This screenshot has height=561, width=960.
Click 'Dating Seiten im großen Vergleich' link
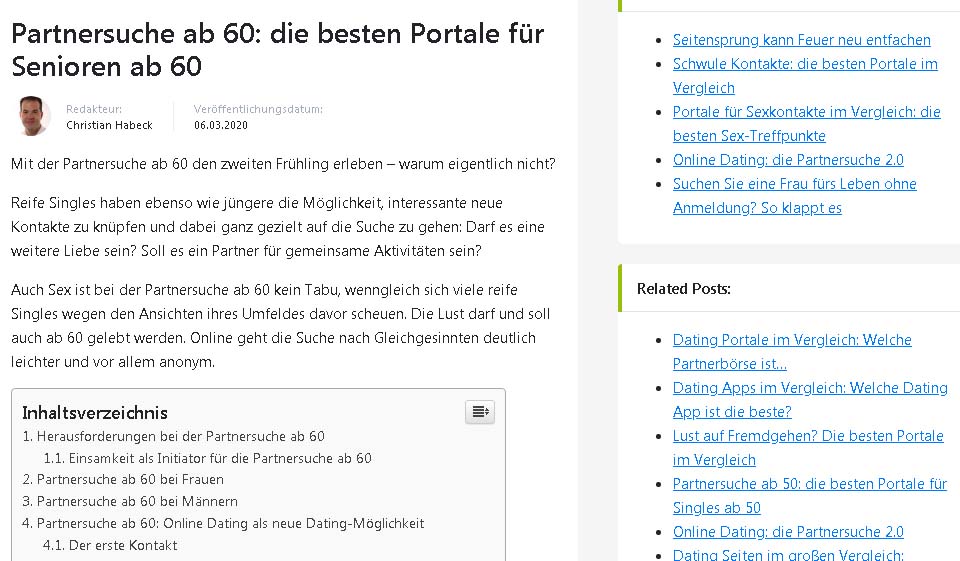[x=788, y=555]
